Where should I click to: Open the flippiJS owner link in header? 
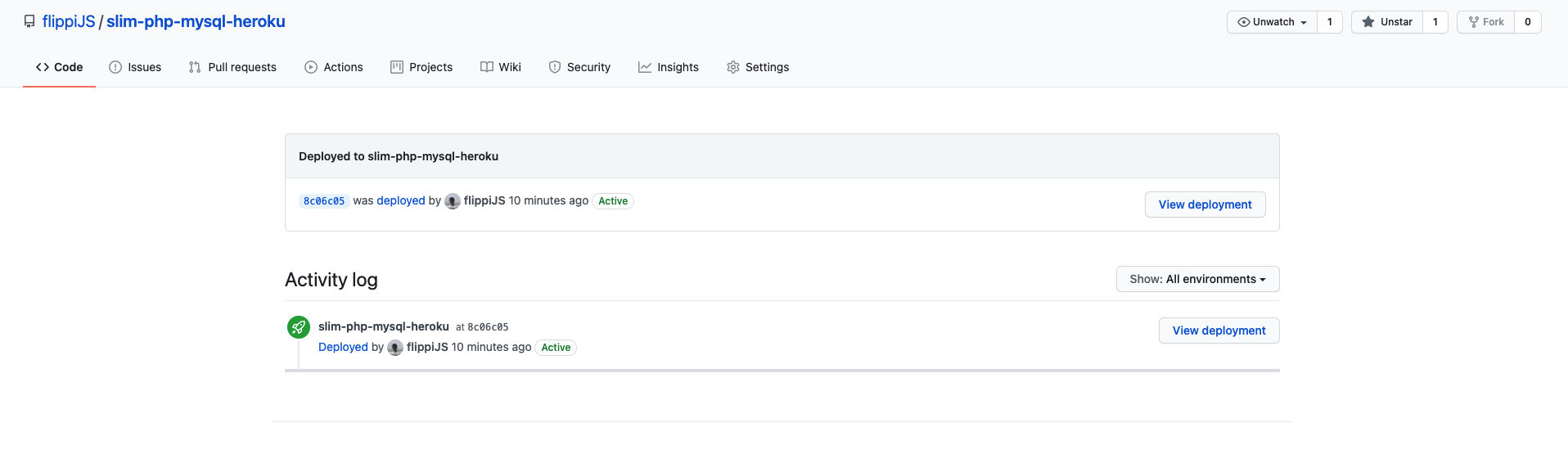click(69, 22)
